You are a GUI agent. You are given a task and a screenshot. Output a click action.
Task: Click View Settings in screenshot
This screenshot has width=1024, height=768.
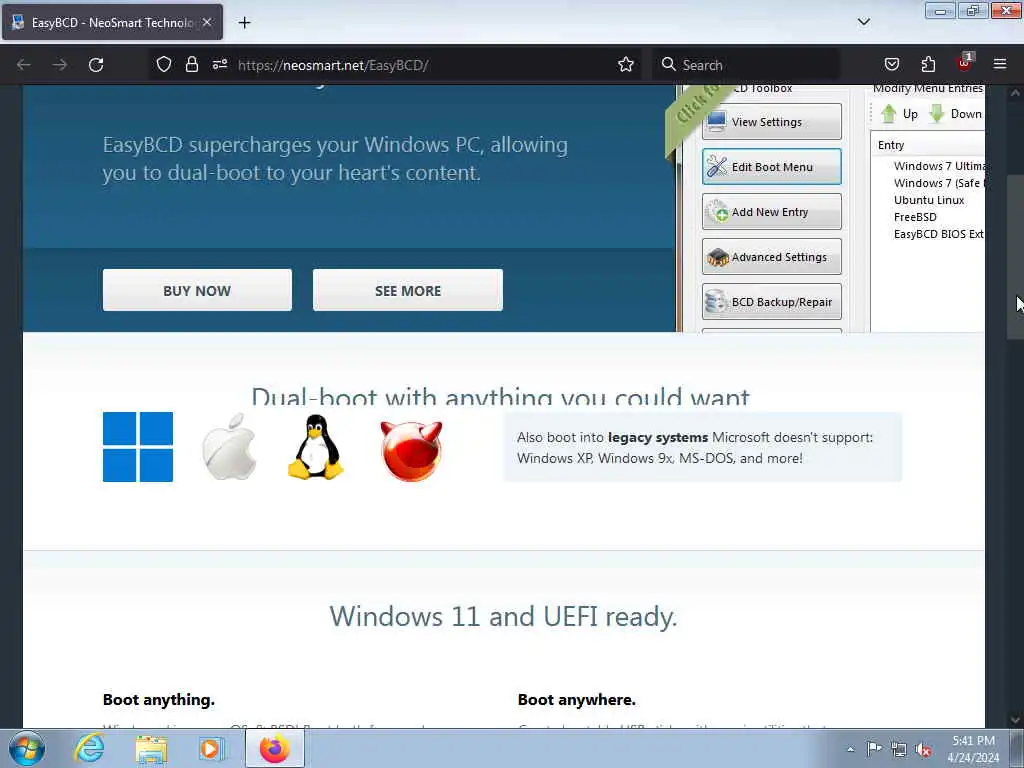[771, 122]
